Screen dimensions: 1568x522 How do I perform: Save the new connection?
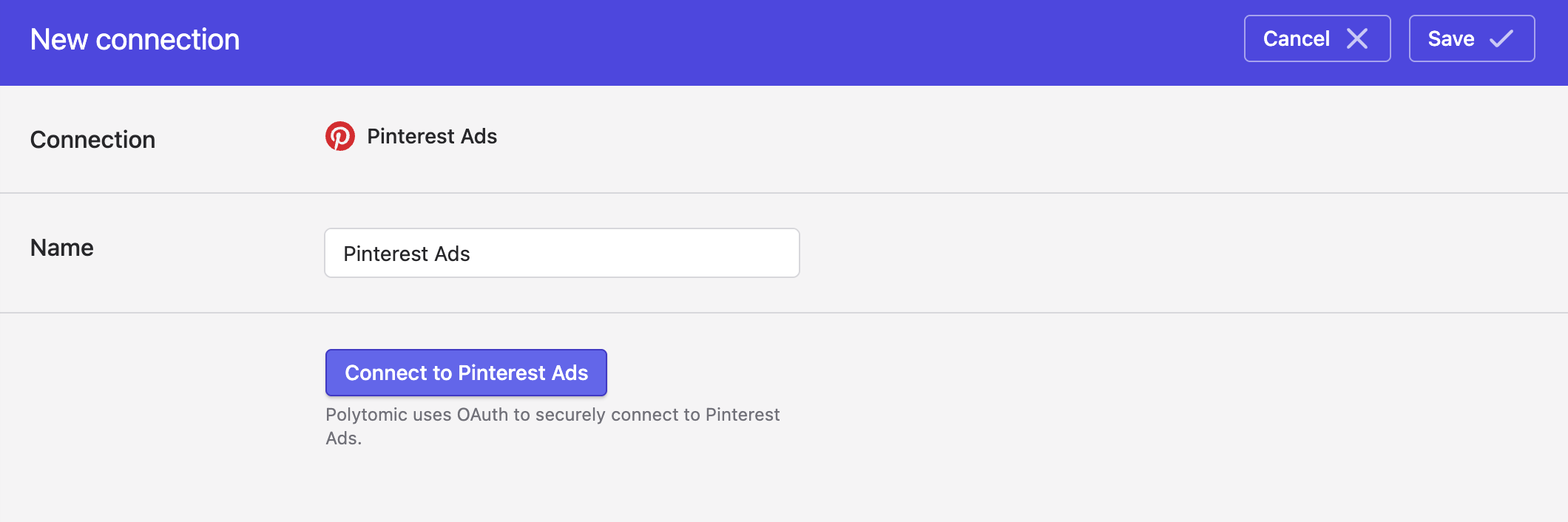(x=1472, y=38)
